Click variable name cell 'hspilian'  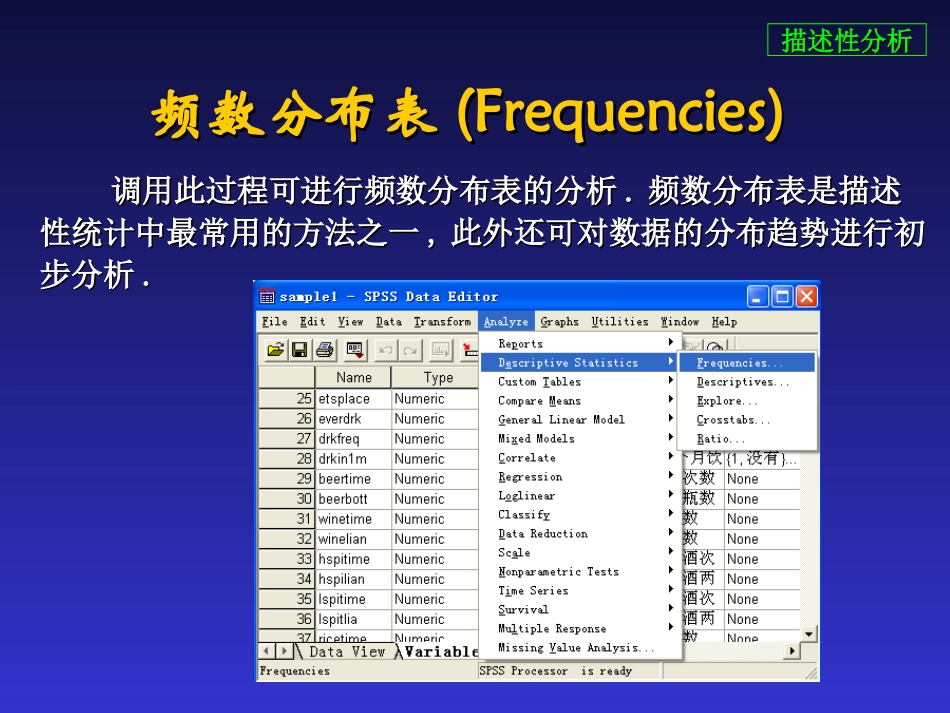[353, 579]
